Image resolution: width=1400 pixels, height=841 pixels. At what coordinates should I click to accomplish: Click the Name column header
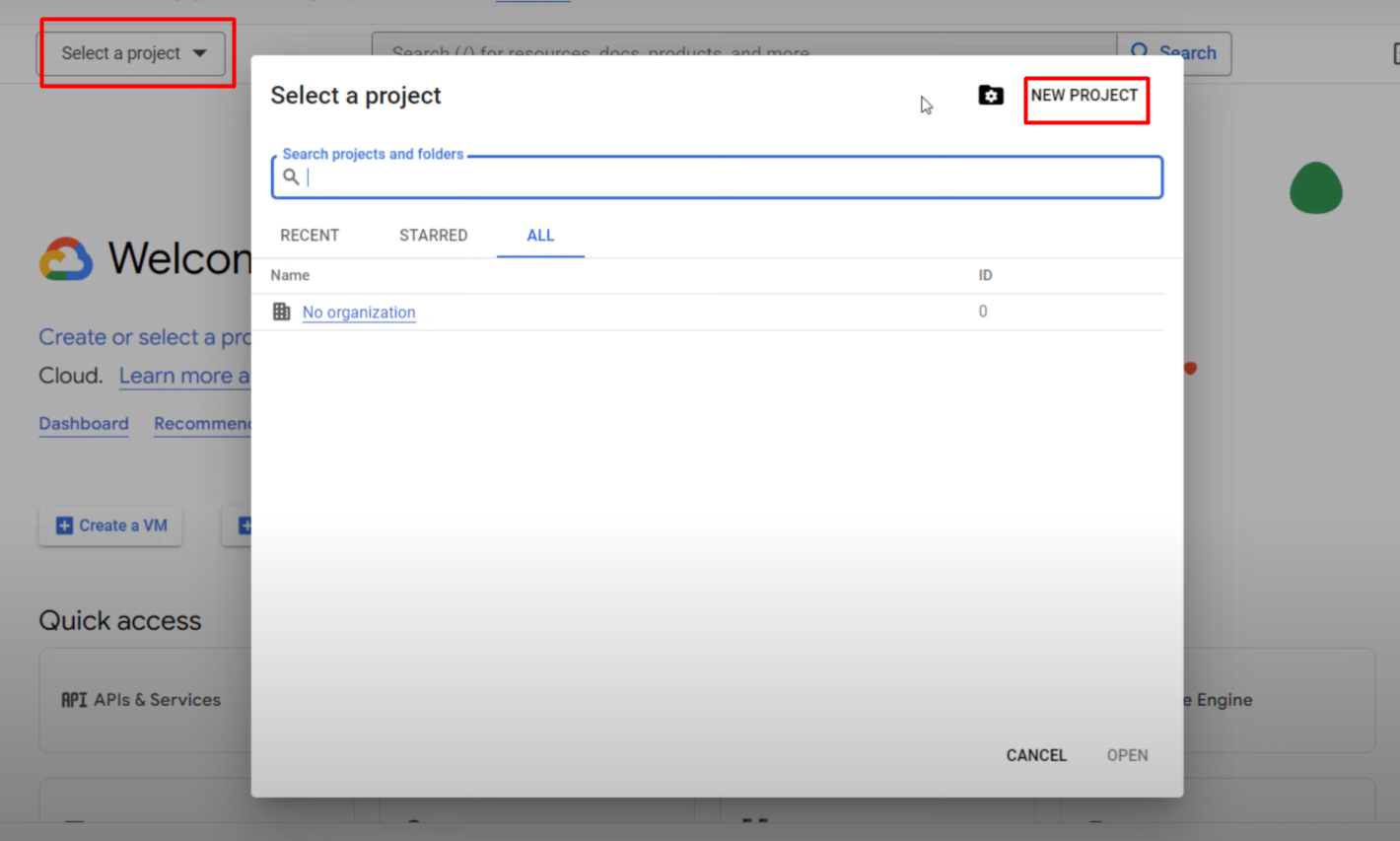290,276
